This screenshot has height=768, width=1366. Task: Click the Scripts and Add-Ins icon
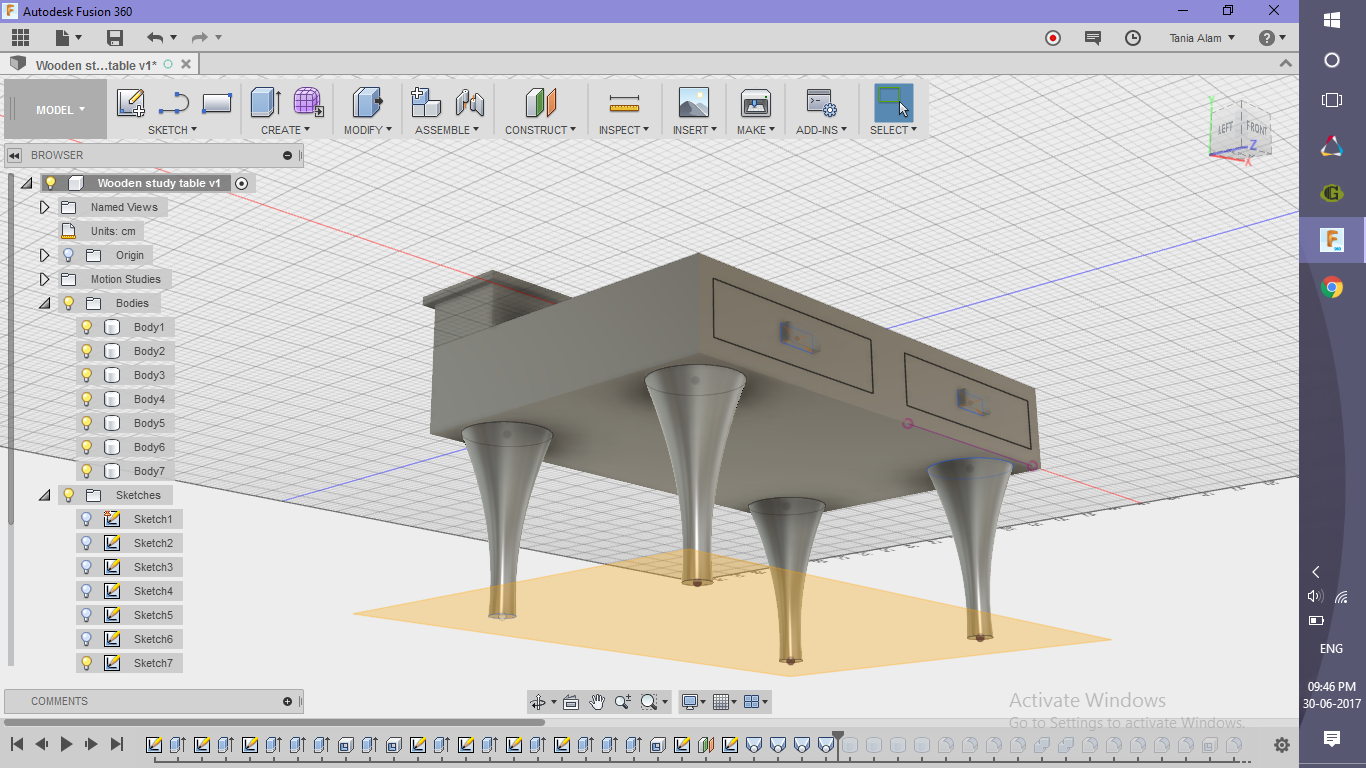(x=821, y=103)
